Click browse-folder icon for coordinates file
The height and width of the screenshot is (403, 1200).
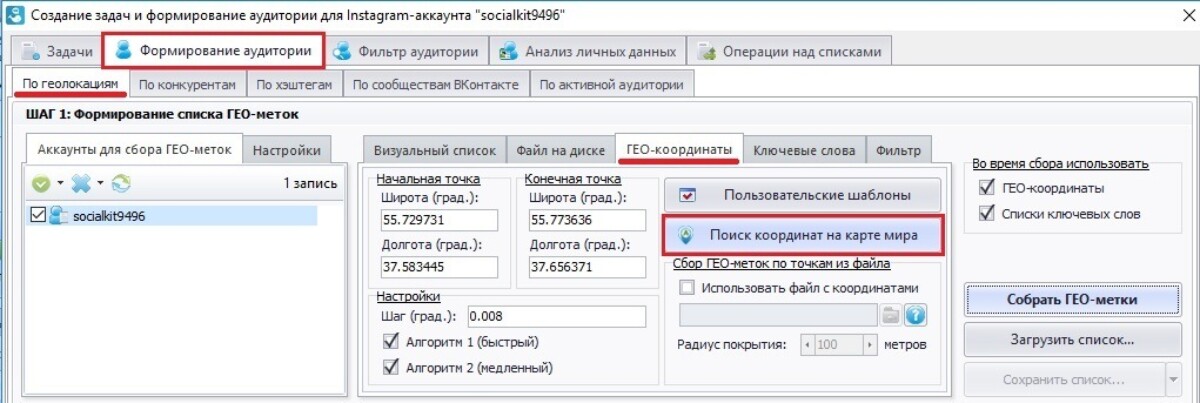(x=890, y=317)
